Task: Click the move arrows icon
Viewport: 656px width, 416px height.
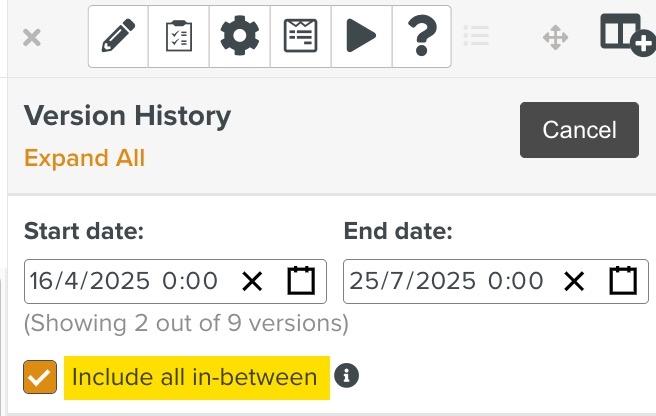Action: tap(555, 38)
